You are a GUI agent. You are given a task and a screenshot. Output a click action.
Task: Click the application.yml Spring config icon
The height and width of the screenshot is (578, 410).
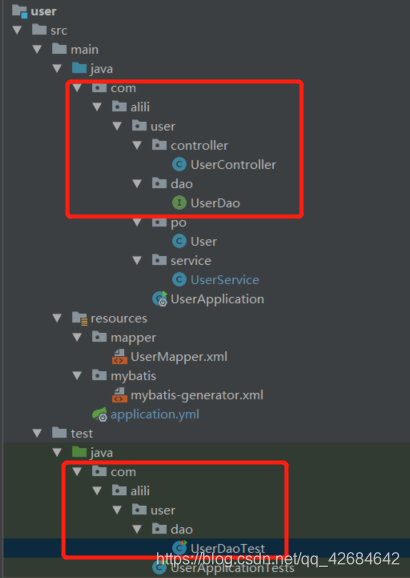100,414
